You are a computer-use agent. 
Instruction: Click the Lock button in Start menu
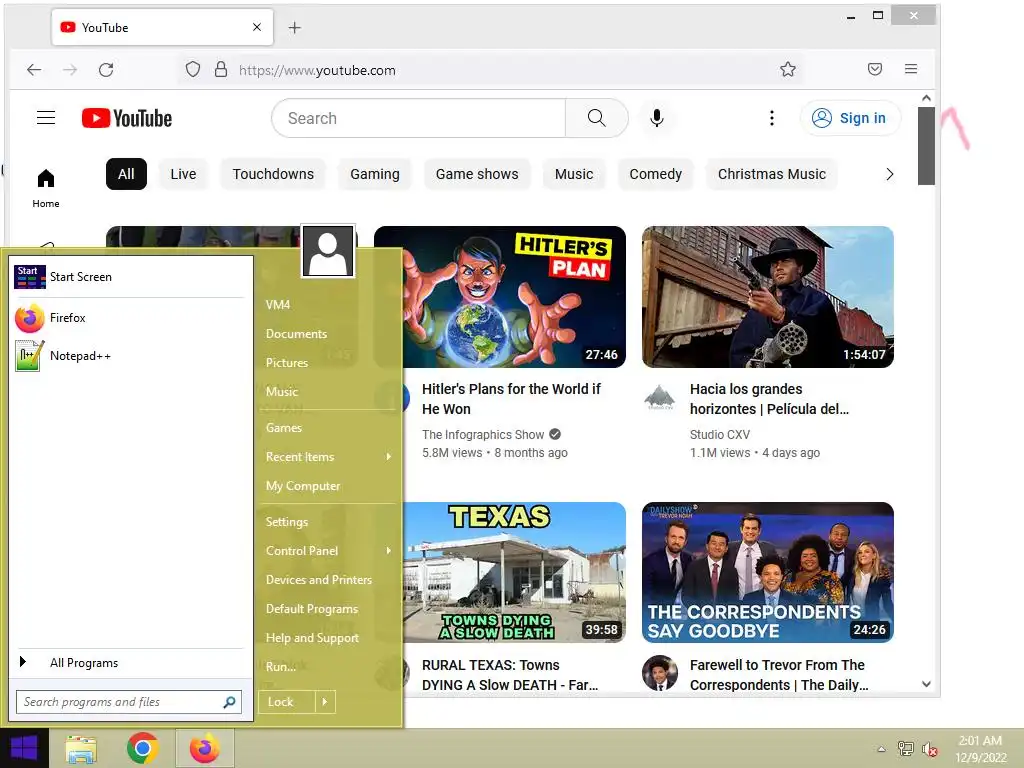286,702
